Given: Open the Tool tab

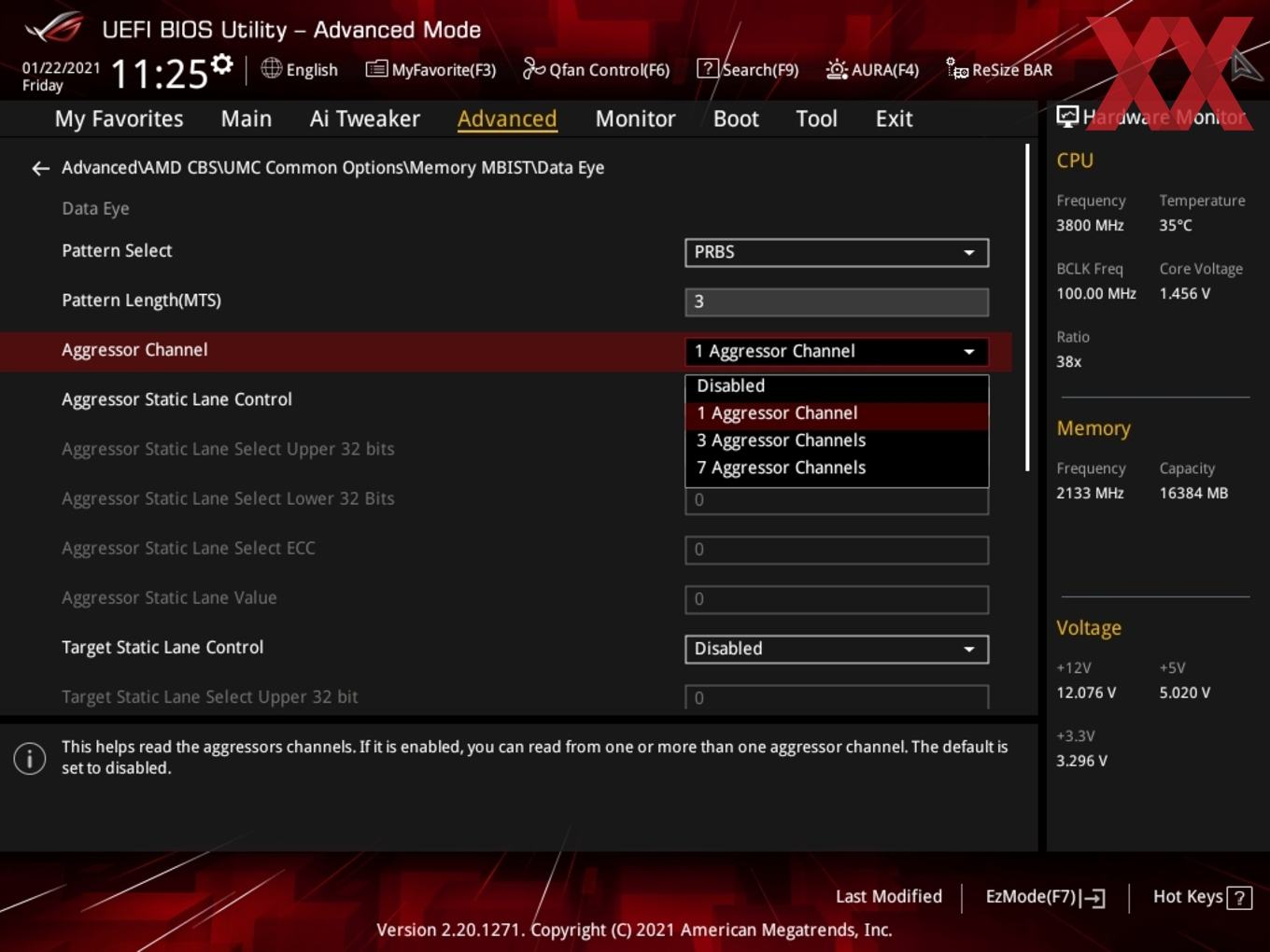Looking at the screenshot, I should (x=816, y=119).
